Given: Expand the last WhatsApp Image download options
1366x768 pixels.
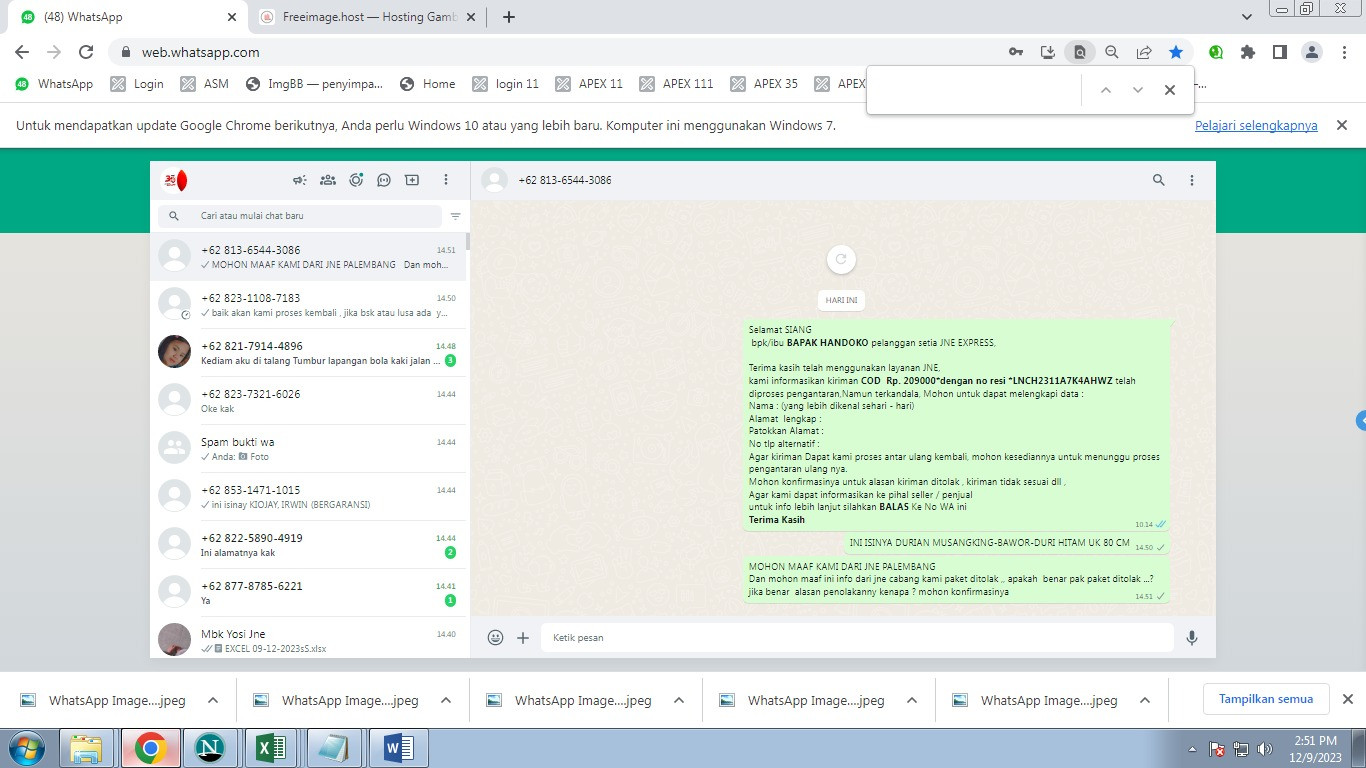Looking at the screenshot, I should pos(1145,700).
